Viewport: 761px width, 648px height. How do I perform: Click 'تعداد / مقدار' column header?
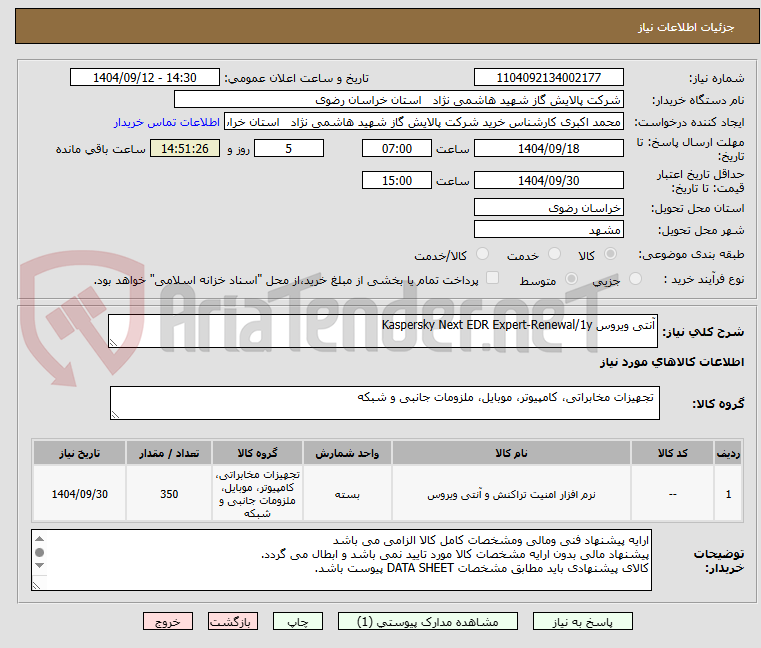(x=169, y=453)
